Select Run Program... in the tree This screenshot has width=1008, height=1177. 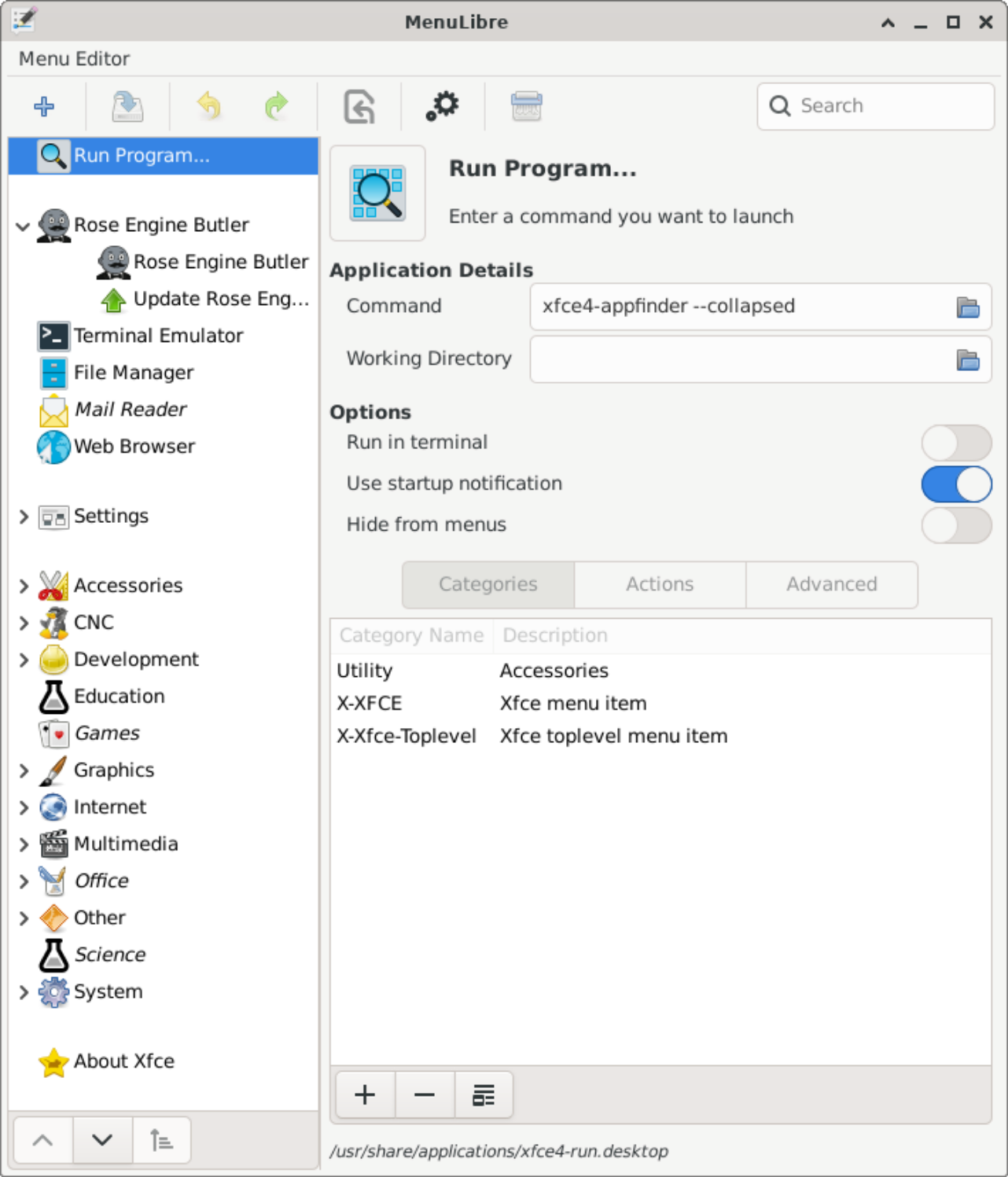(x=164, y=156)
